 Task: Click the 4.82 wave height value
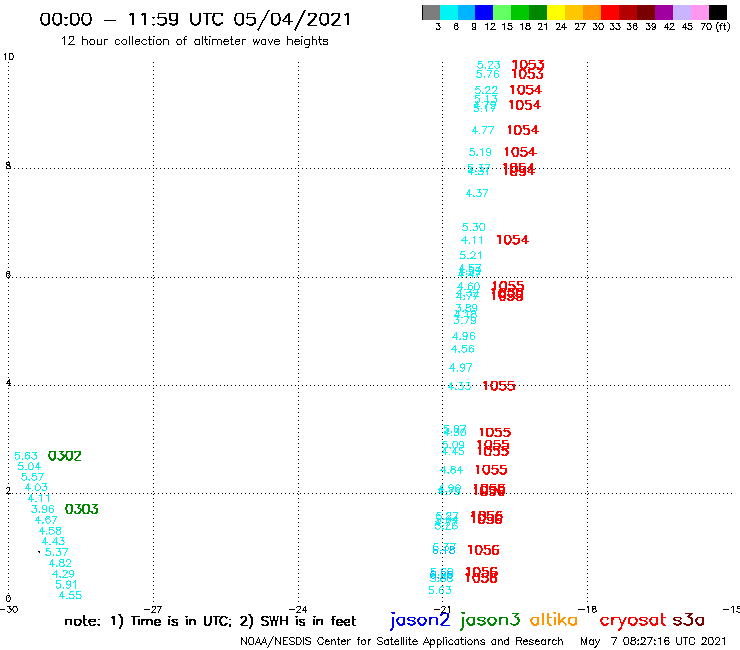coord(60,563)
